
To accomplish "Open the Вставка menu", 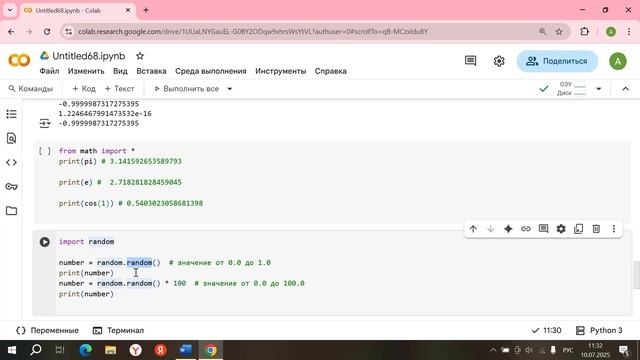I will click(x=151, y=71).
